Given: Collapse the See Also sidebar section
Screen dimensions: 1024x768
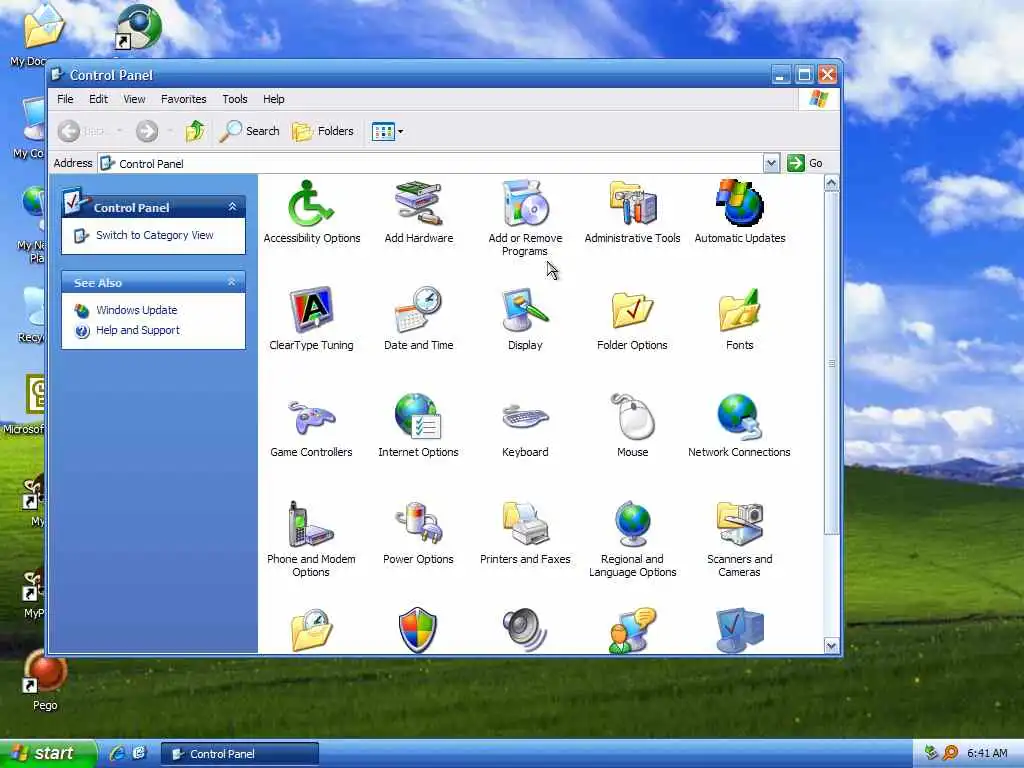Looking at the screenshot, I should tap(232, 282).
